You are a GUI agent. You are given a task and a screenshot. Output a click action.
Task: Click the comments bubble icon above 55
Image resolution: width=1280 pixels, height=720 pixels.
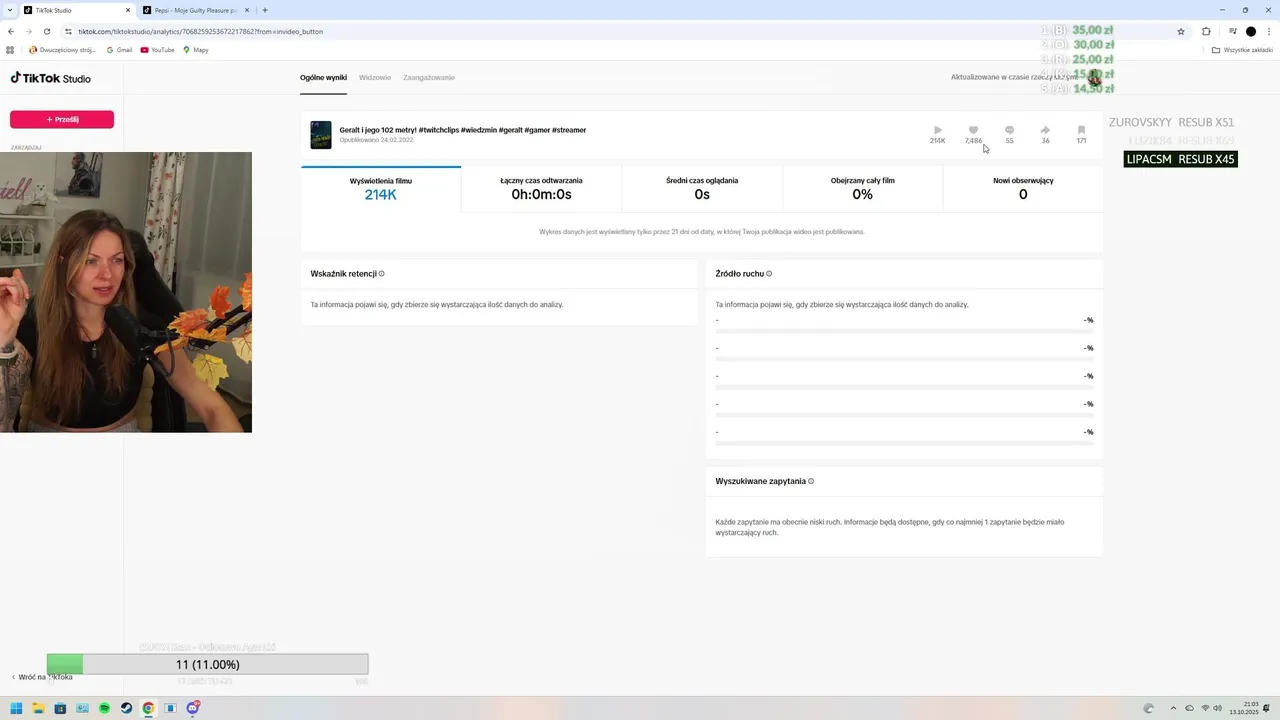coord(1009,130)
